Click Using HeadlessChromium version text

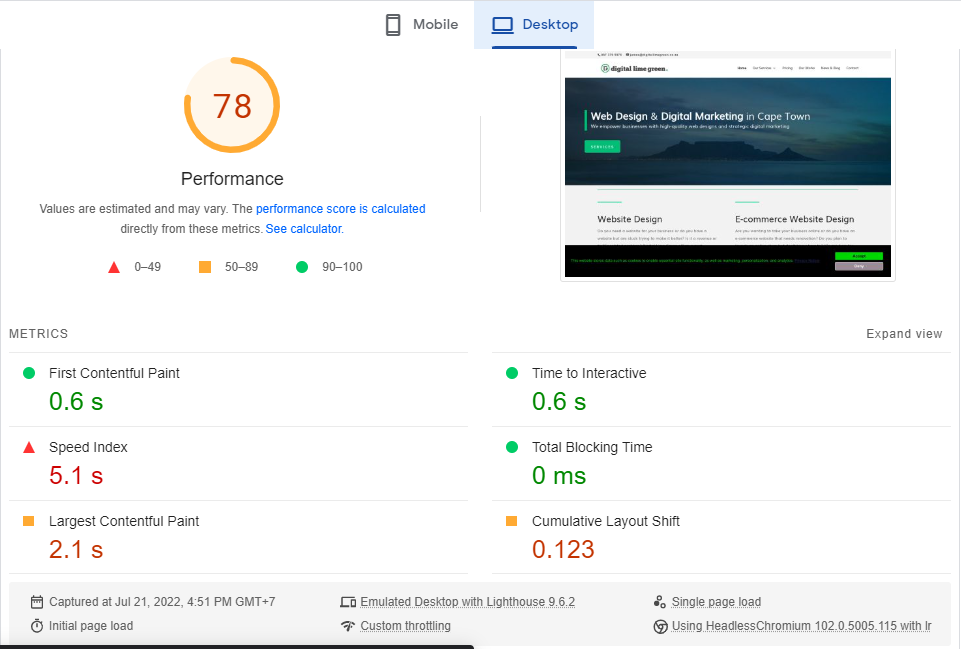[801, 626]
